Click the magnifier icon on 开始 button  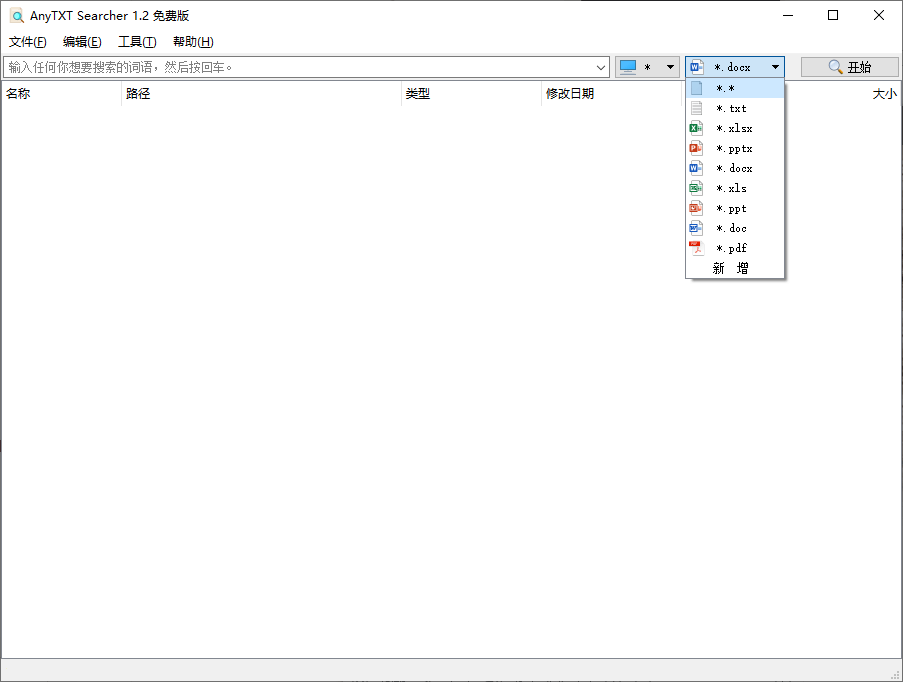pos(836,67)
